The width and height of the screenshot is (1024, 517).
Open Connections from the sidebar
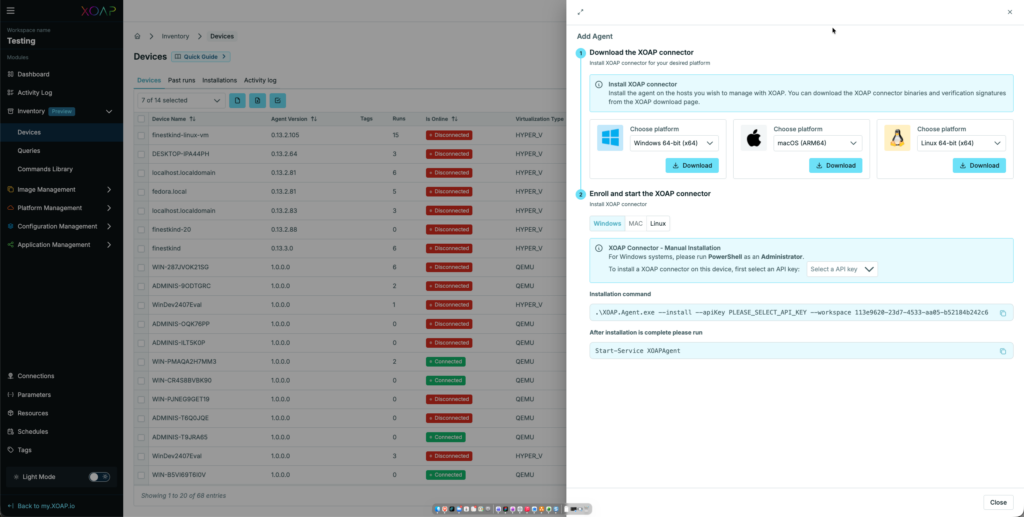[36, 376]
